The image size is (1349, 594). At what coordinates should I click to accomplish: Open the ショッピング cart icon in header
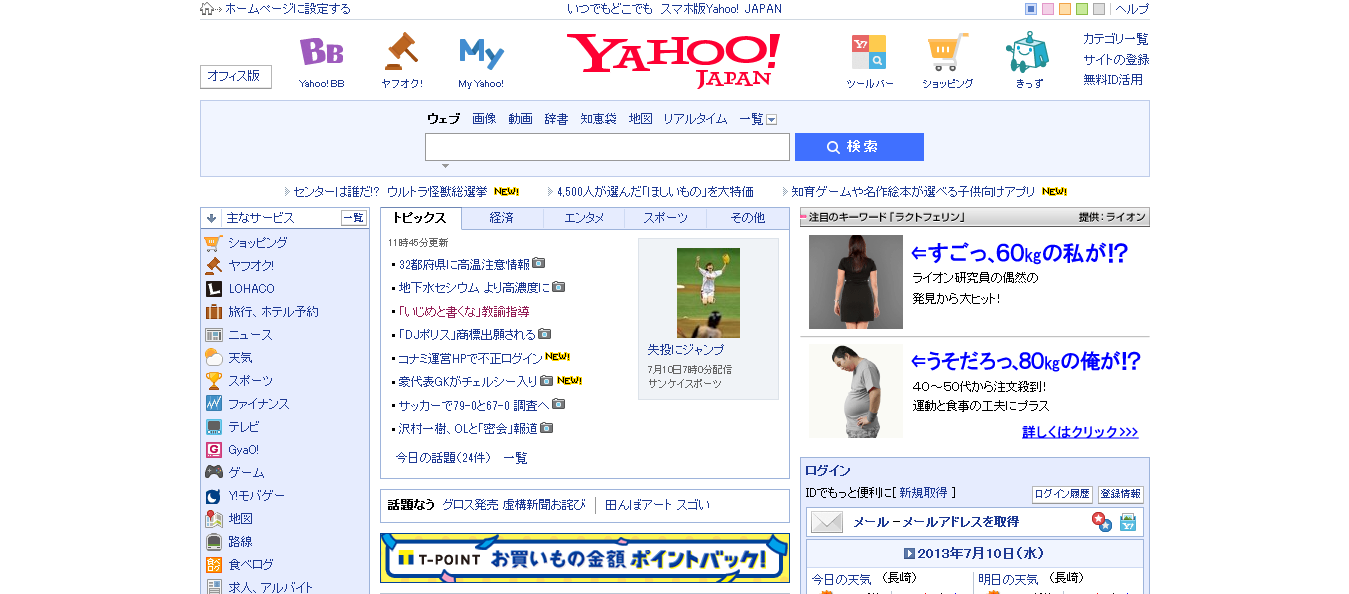pyautogui.click(x=947, y=52)
